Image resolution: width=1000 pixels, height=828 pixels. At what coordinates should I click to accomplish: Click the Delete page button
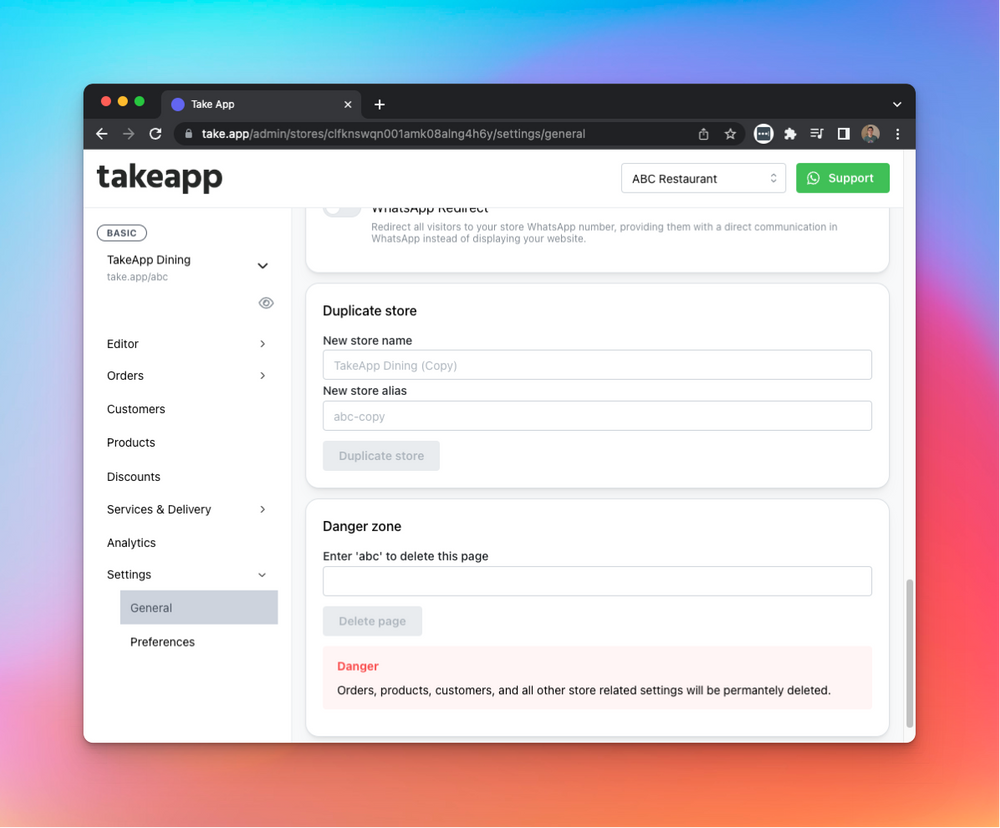(x=372, y=621)
